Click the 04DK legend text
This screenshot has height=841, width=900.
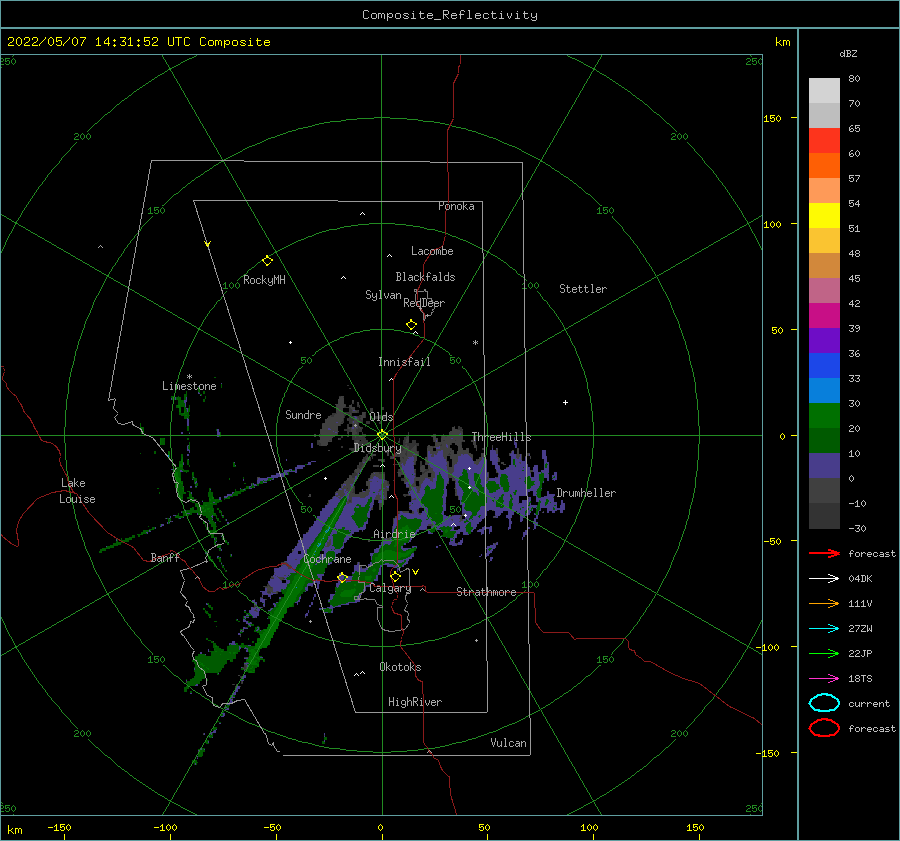coord(860,579)
